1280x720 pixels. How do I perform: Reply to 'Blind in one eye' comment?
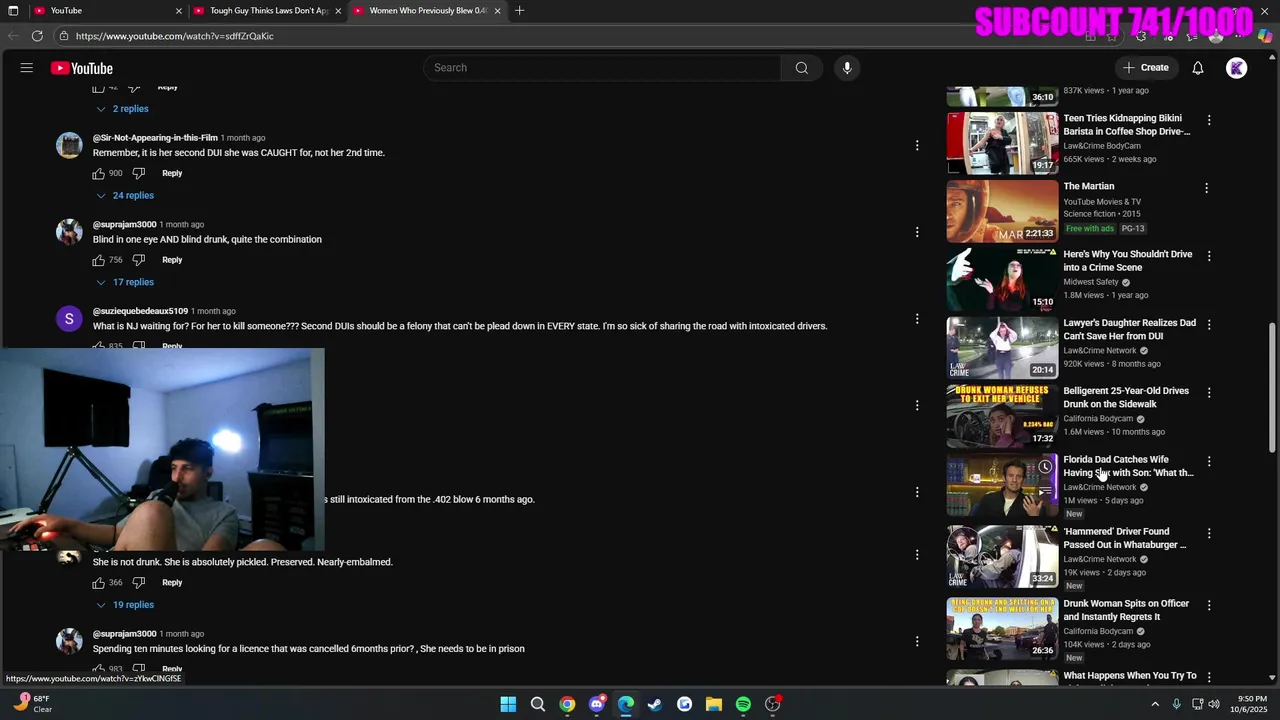(172, 260)
